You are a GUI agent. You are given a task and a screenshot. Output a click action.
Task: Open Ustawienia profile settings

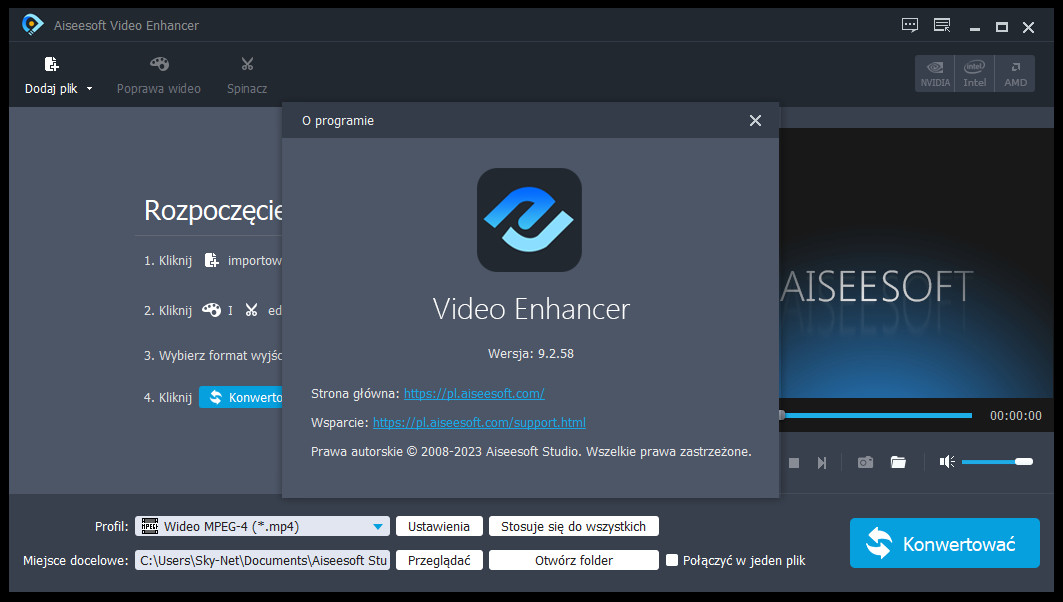(439, 526)
